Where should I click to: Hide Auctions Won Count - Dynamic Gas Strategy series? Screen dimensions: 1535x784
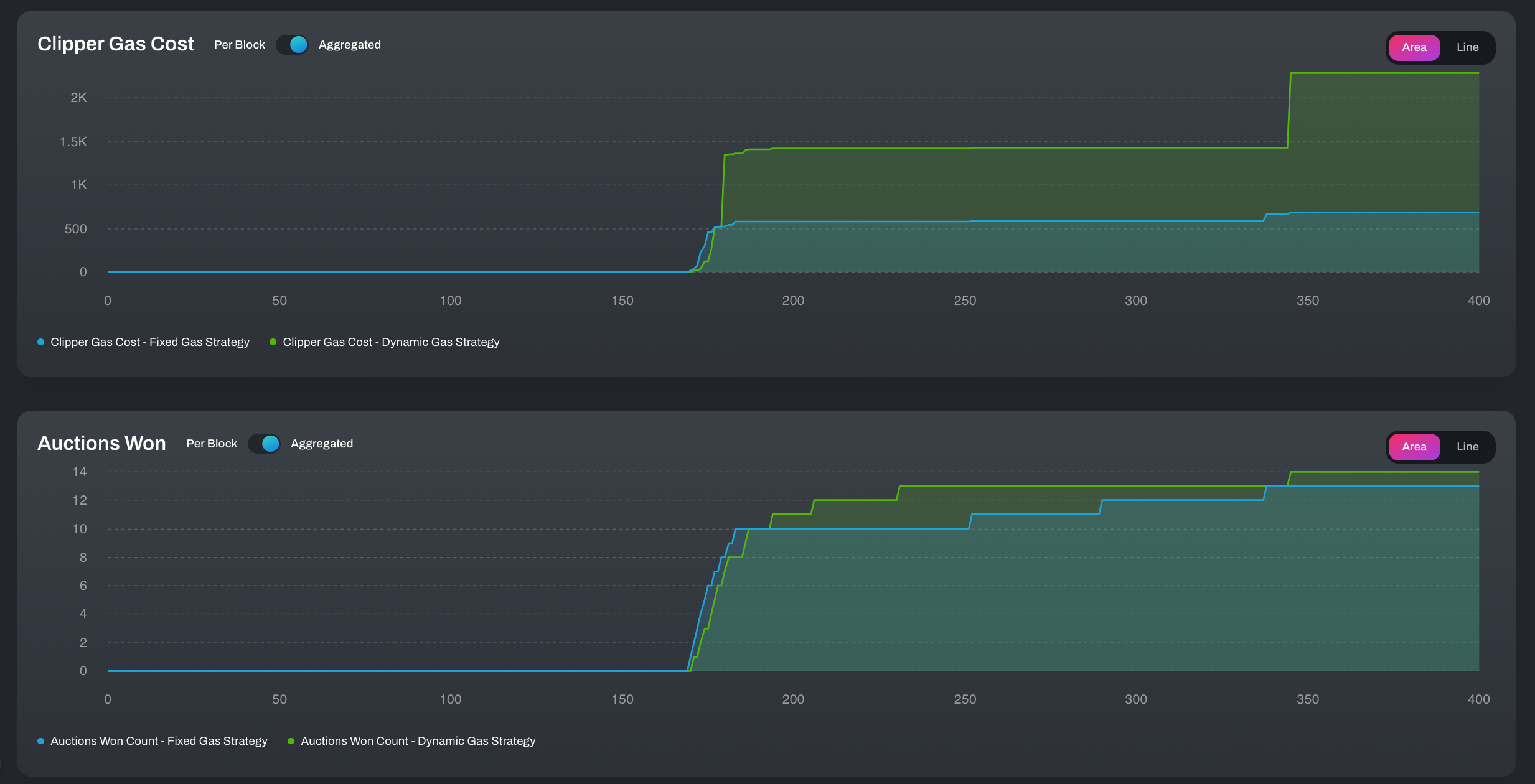tap(418, 741)
